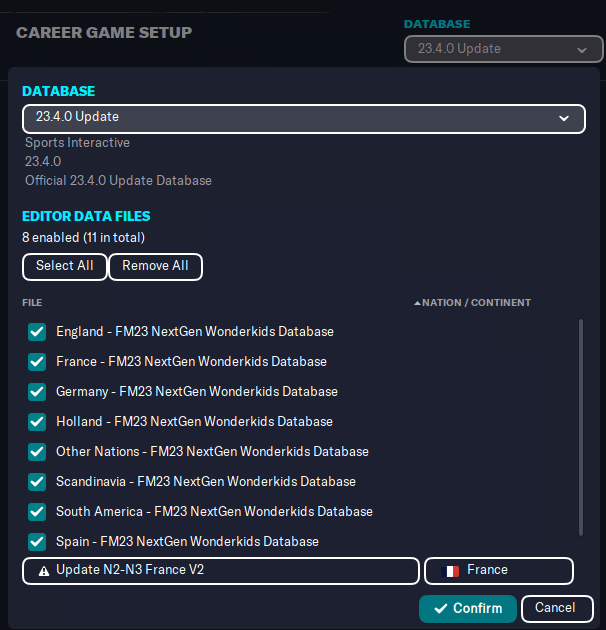Toggle the Holland NextGen Wonderkids checkbox

(37, 422)
